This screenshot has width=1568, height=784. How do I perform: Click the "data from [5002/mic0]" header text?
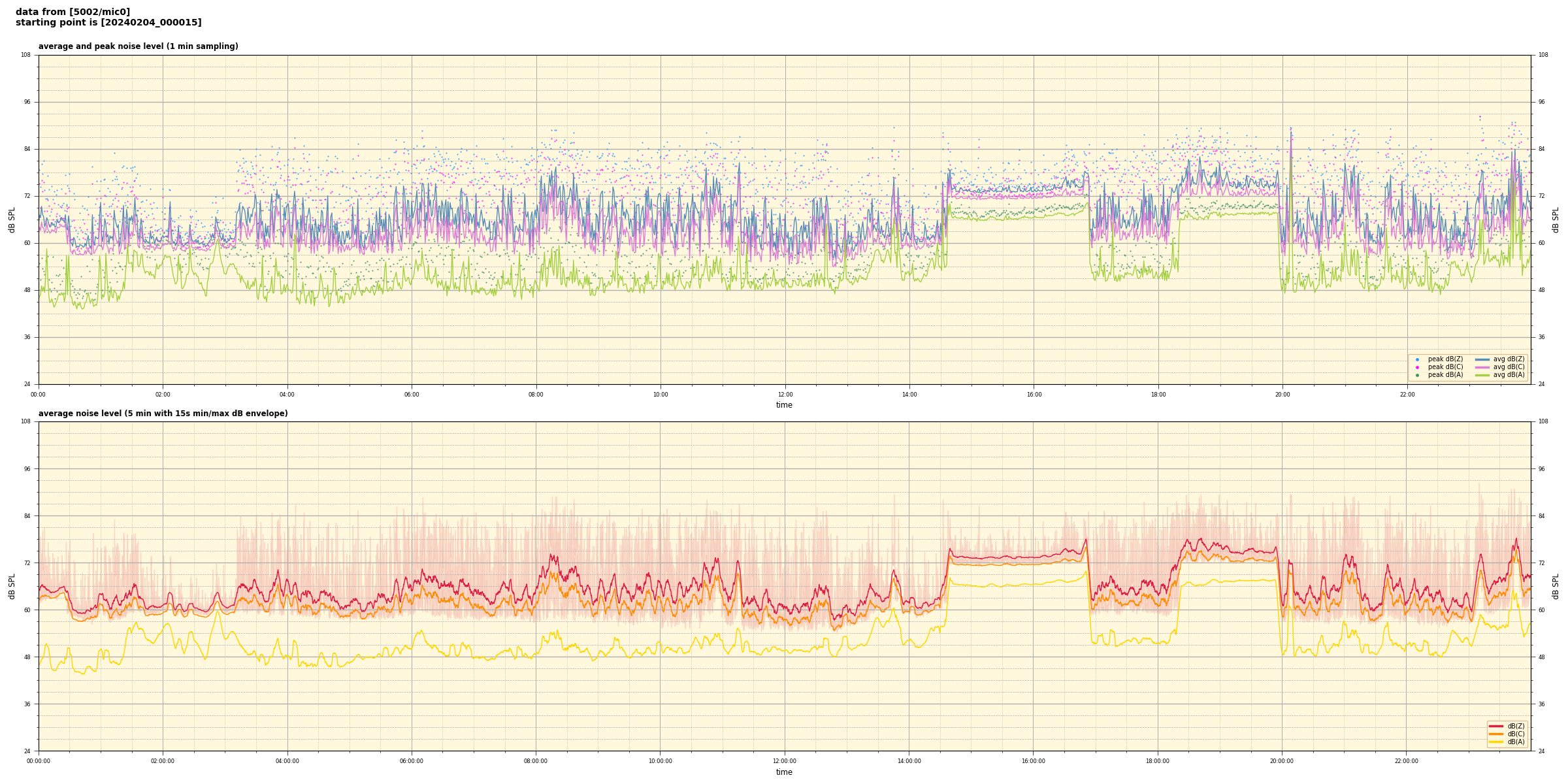pyautogui.click(x=73, y=12)
